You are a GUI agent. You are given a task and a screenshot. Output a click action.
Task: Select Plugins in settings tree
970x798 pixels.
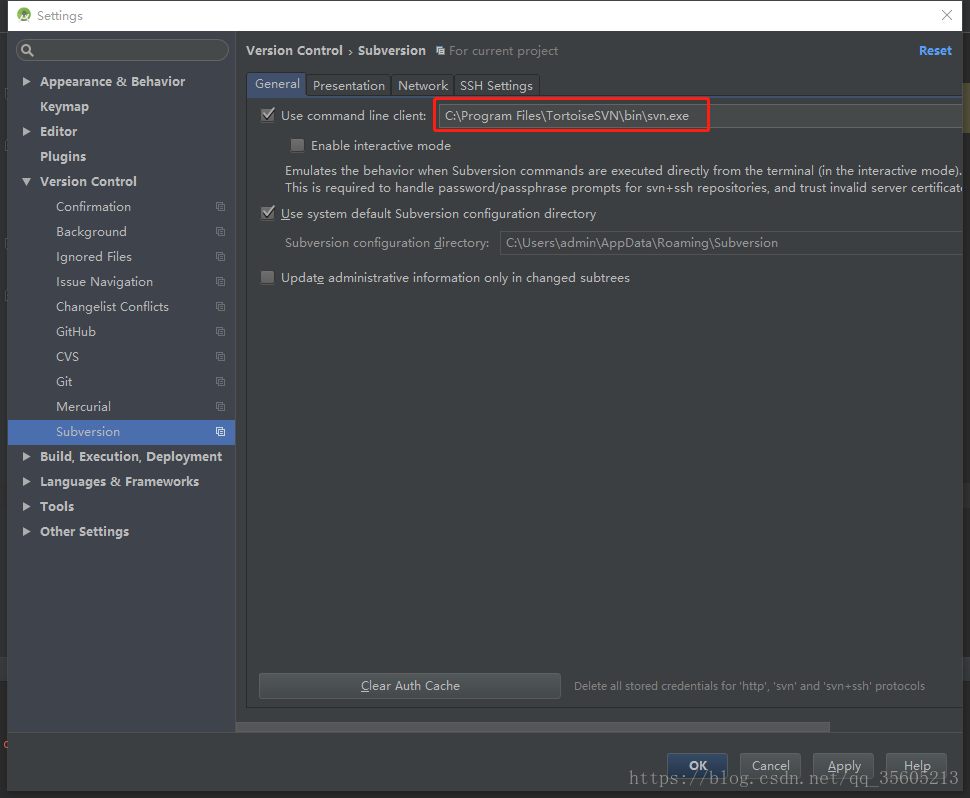[63, 157]
